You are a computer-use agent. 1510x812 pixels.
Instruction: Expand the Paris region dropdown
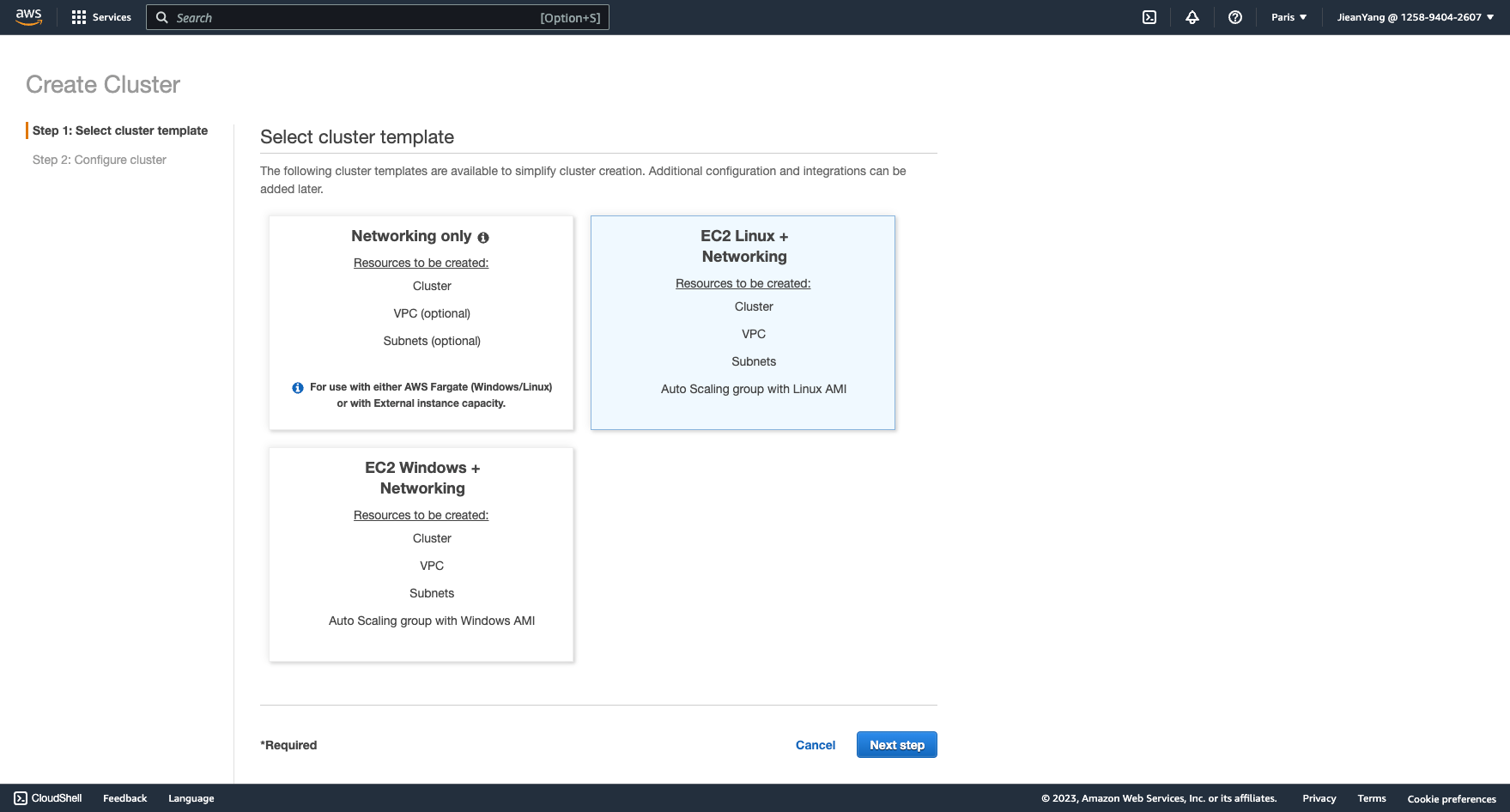(x=1289, y=17)
